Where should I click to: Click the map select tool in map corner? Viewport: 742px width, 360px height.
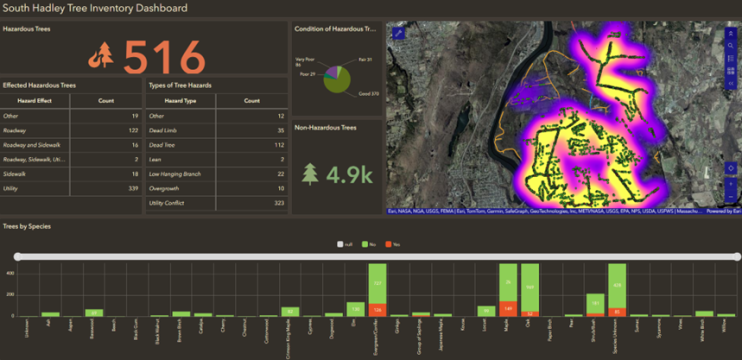coord(398,33)
